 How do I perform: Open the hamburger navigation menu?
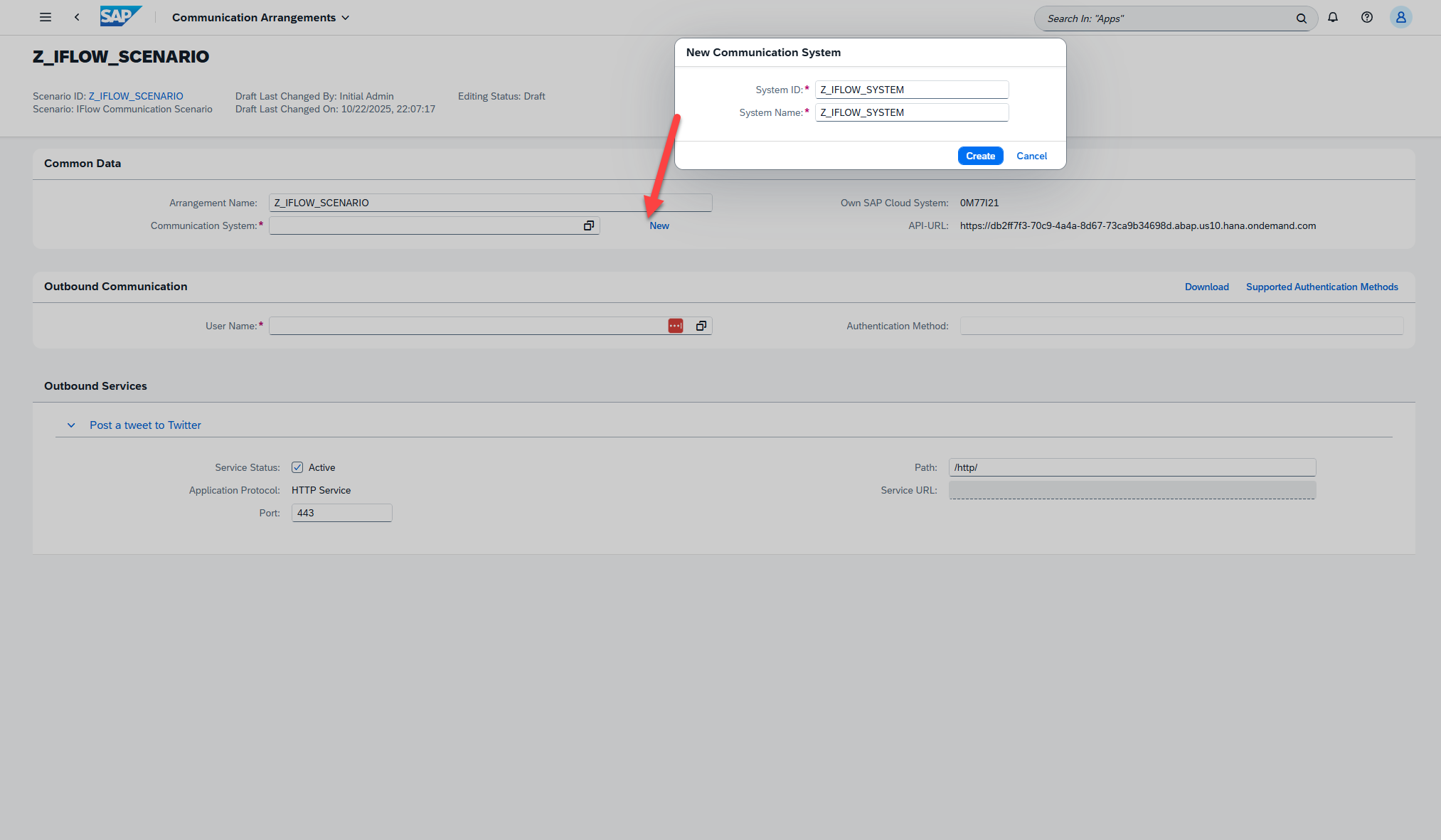pos(46,17)
